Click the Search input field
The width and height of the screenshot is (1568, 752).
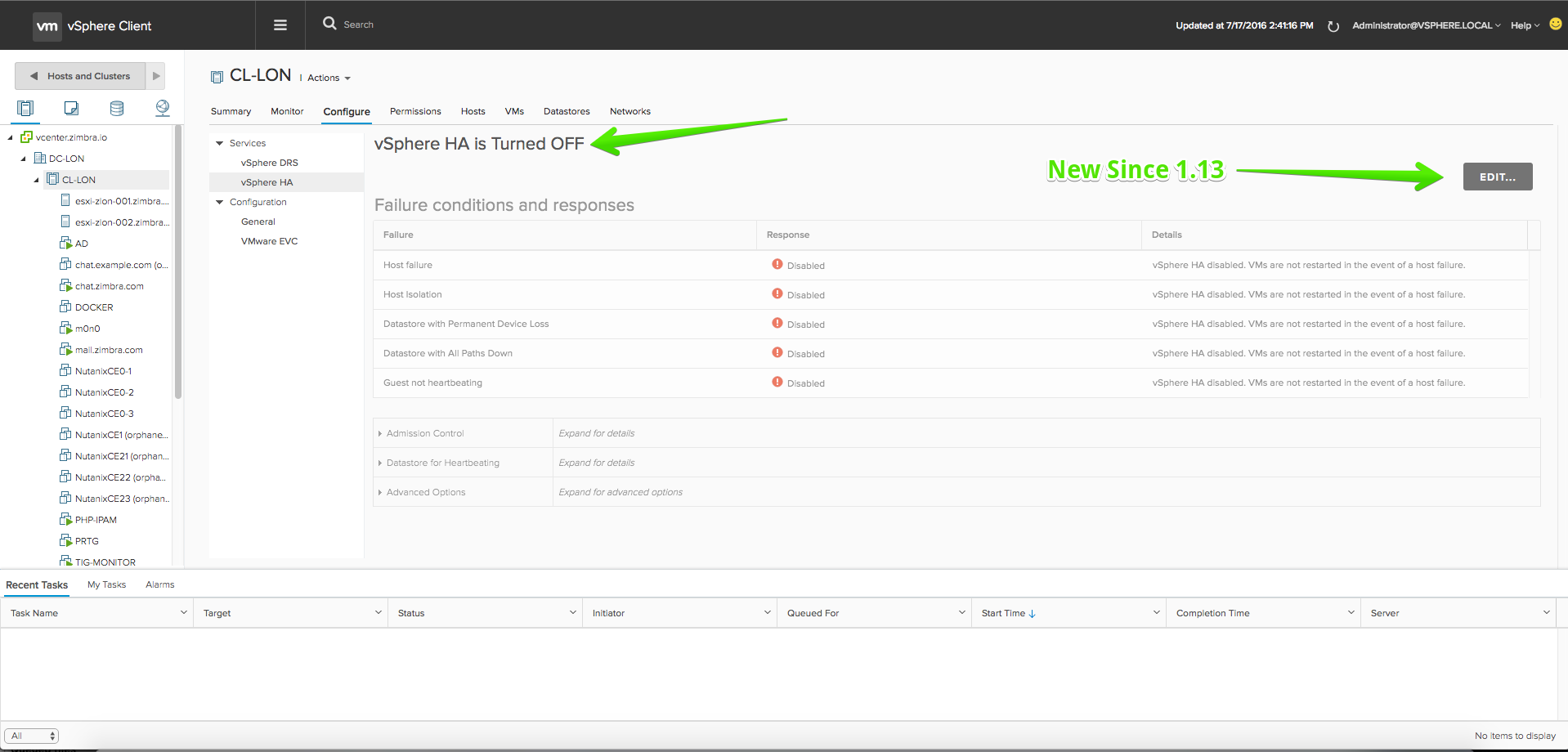[358, 25]
